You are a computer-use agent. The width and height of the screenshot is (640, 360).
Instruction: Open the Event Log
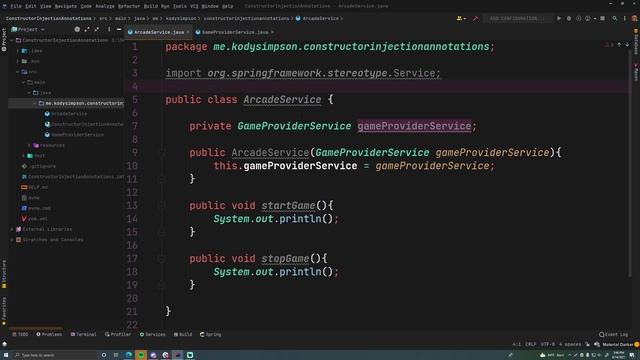613,334
